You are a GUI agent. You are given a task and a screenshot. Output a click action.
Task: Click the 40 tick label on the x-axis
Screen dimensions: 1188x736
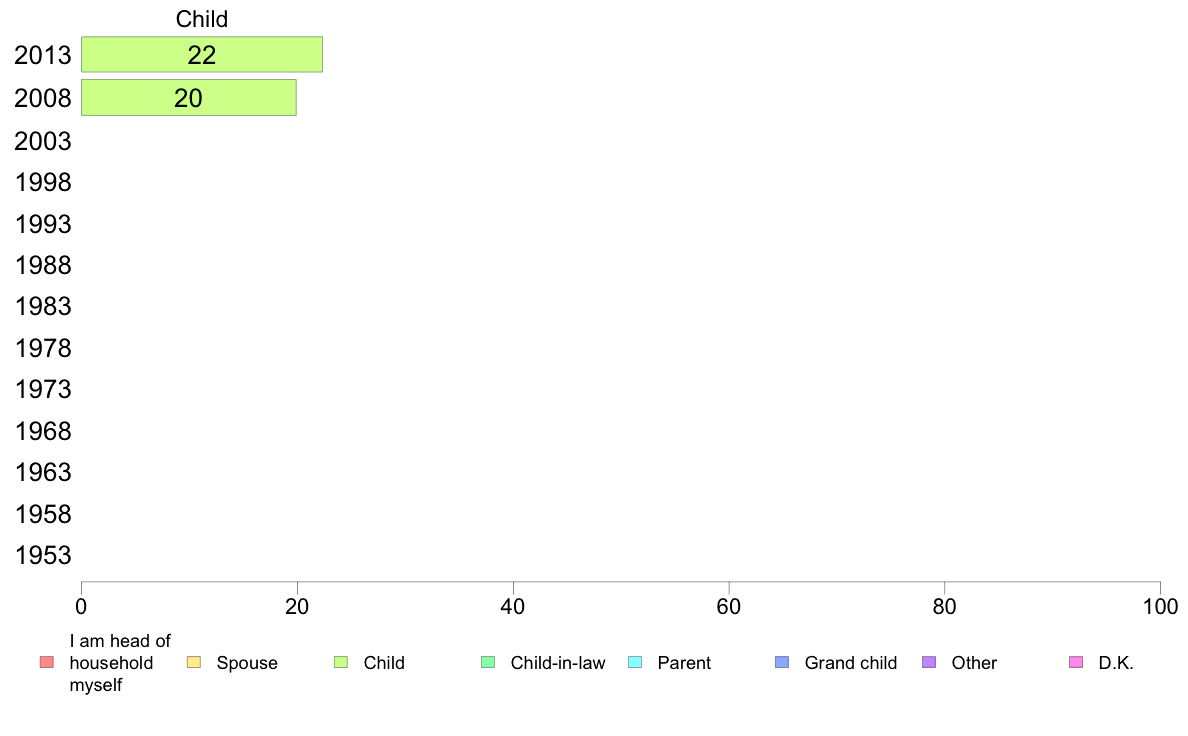pos(513,606)
